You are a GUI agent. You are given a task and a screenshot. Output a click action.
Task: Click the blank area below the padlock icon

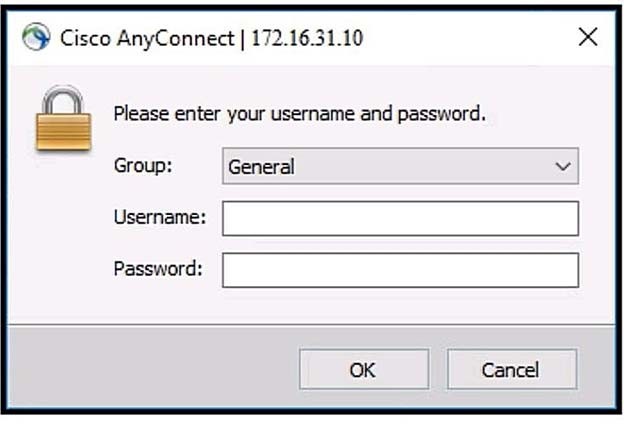tap(63, 230)
